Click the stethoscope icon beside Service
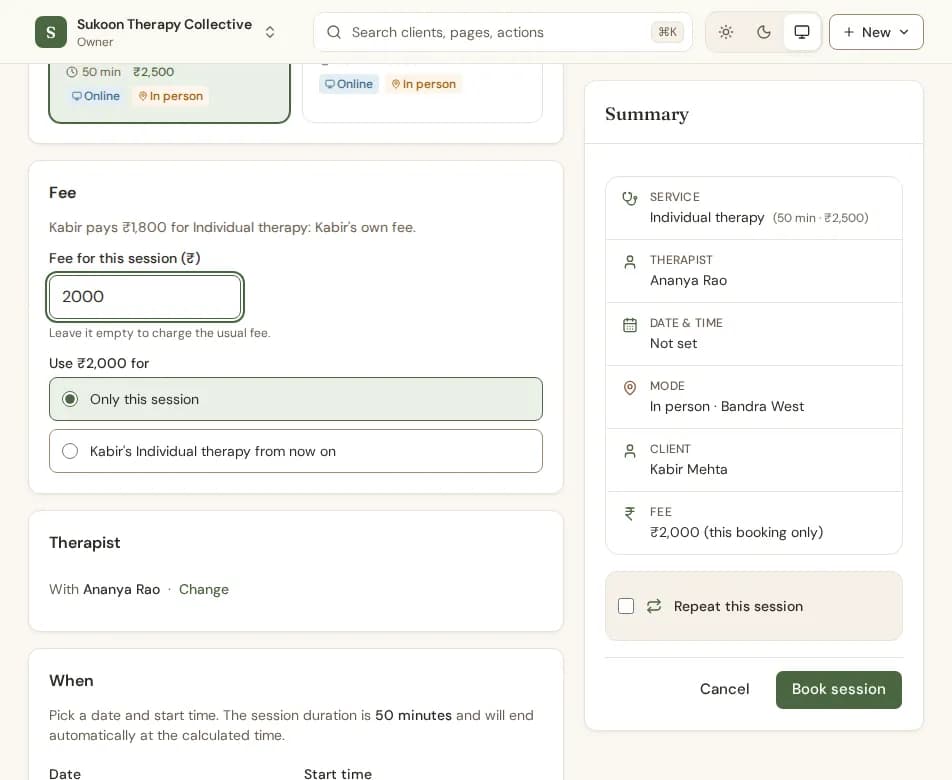The image size is (952, 780). [x=630, y=198]
